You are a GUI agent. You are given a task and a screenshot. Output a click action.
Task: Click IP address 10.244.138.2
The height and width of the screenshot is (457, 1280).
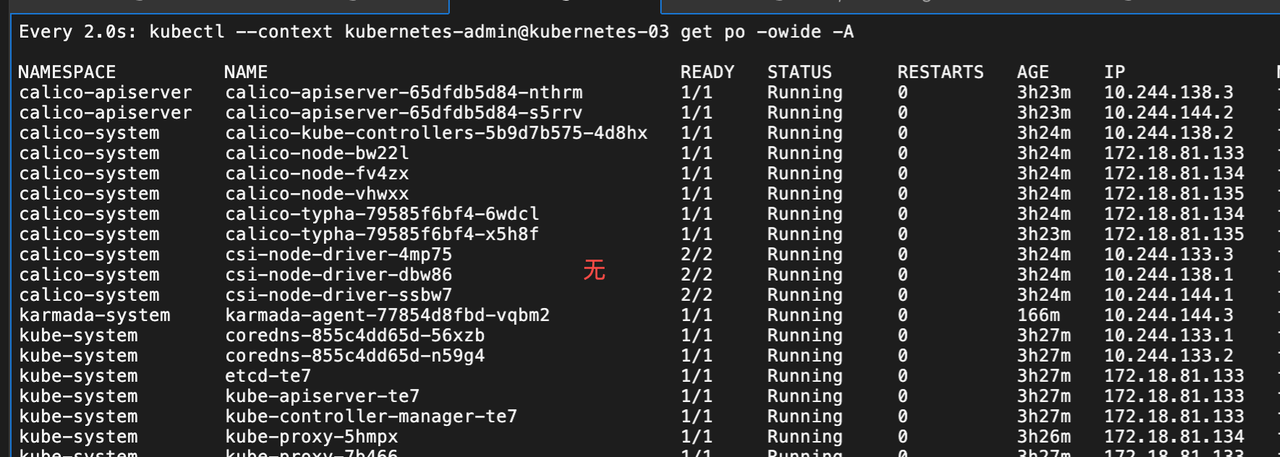[1169, 133]
